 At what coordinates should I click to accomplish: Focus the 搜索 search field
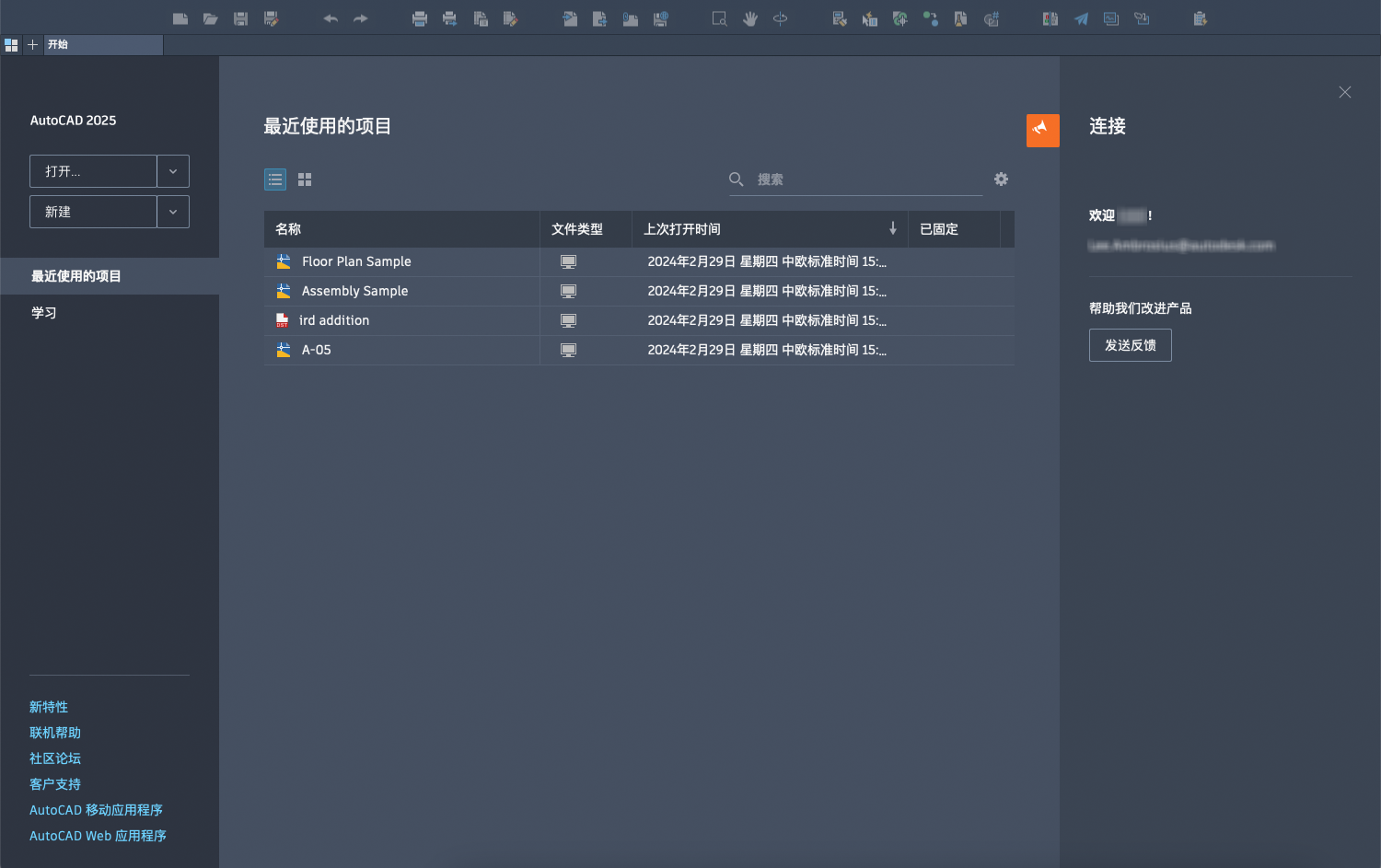pyautogui.click(x=856, y=179)
